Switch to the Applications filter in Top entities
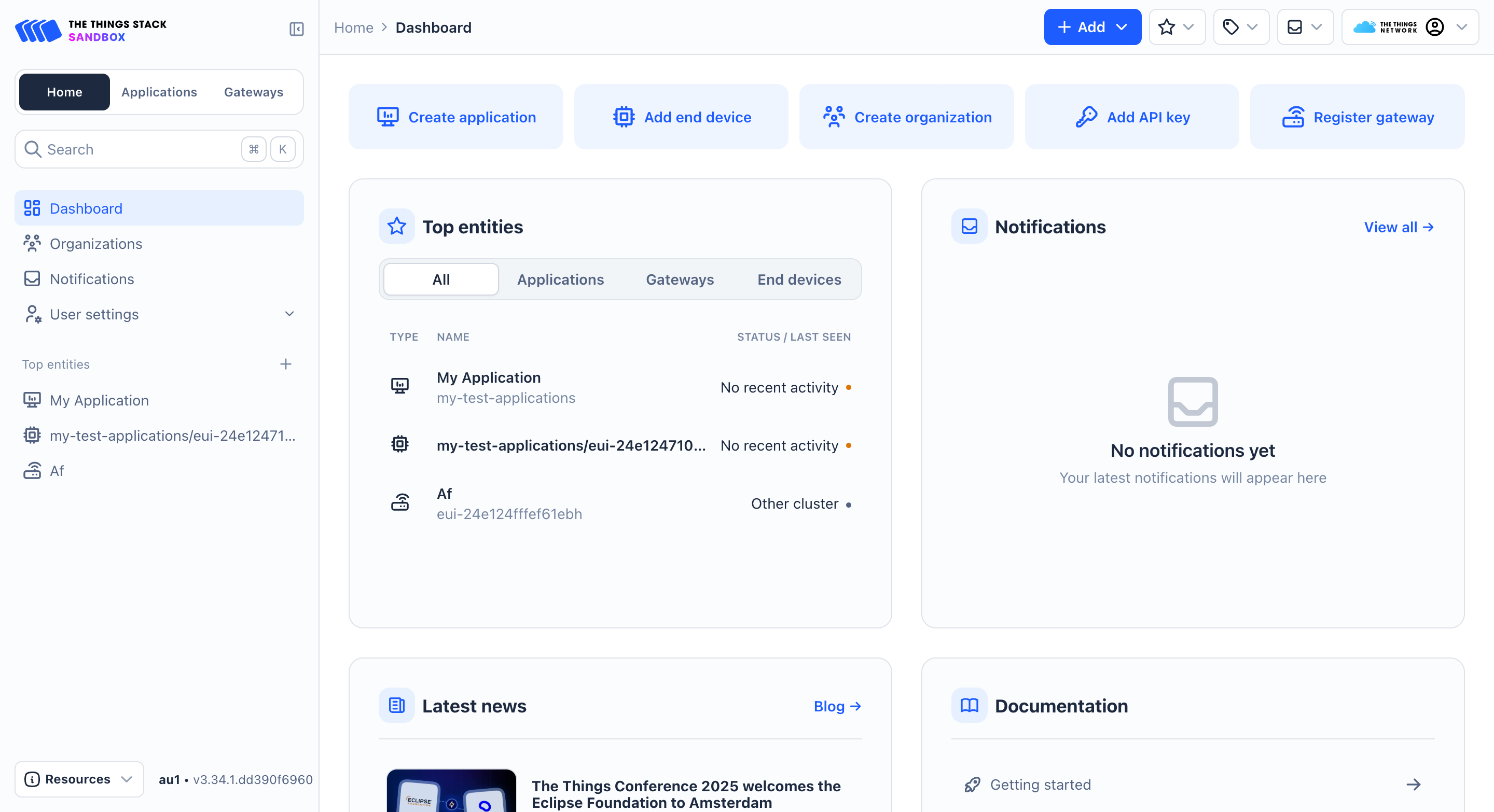The height and width of the screenshot is (812, 1494). tap(560, 279)
